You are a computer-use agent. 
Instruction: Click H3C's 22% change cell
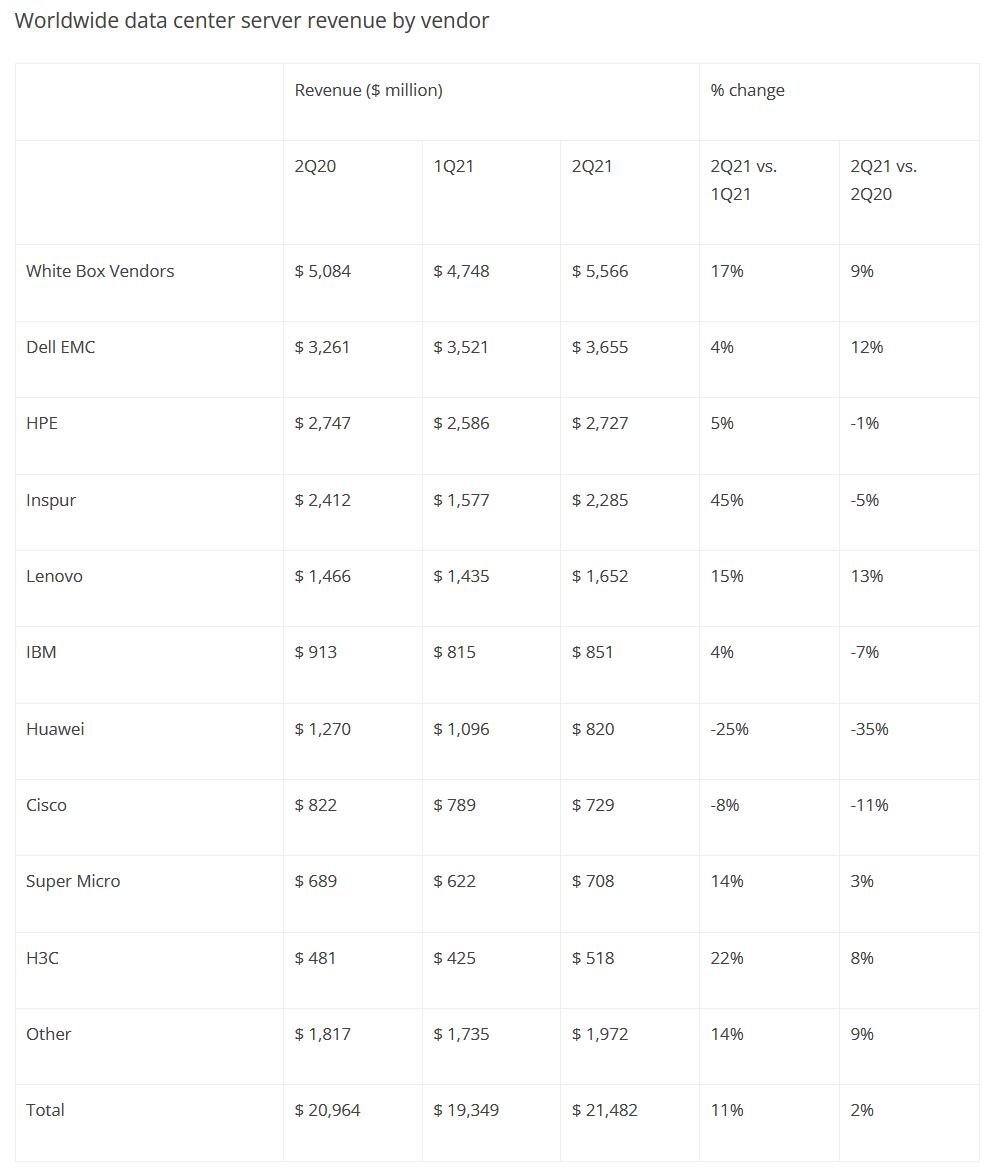(x=727, y=958)
